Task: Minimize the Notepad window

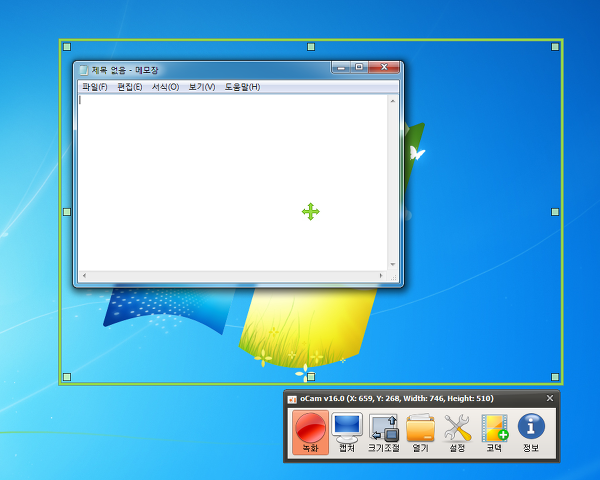Action: [x=341, y=67]
